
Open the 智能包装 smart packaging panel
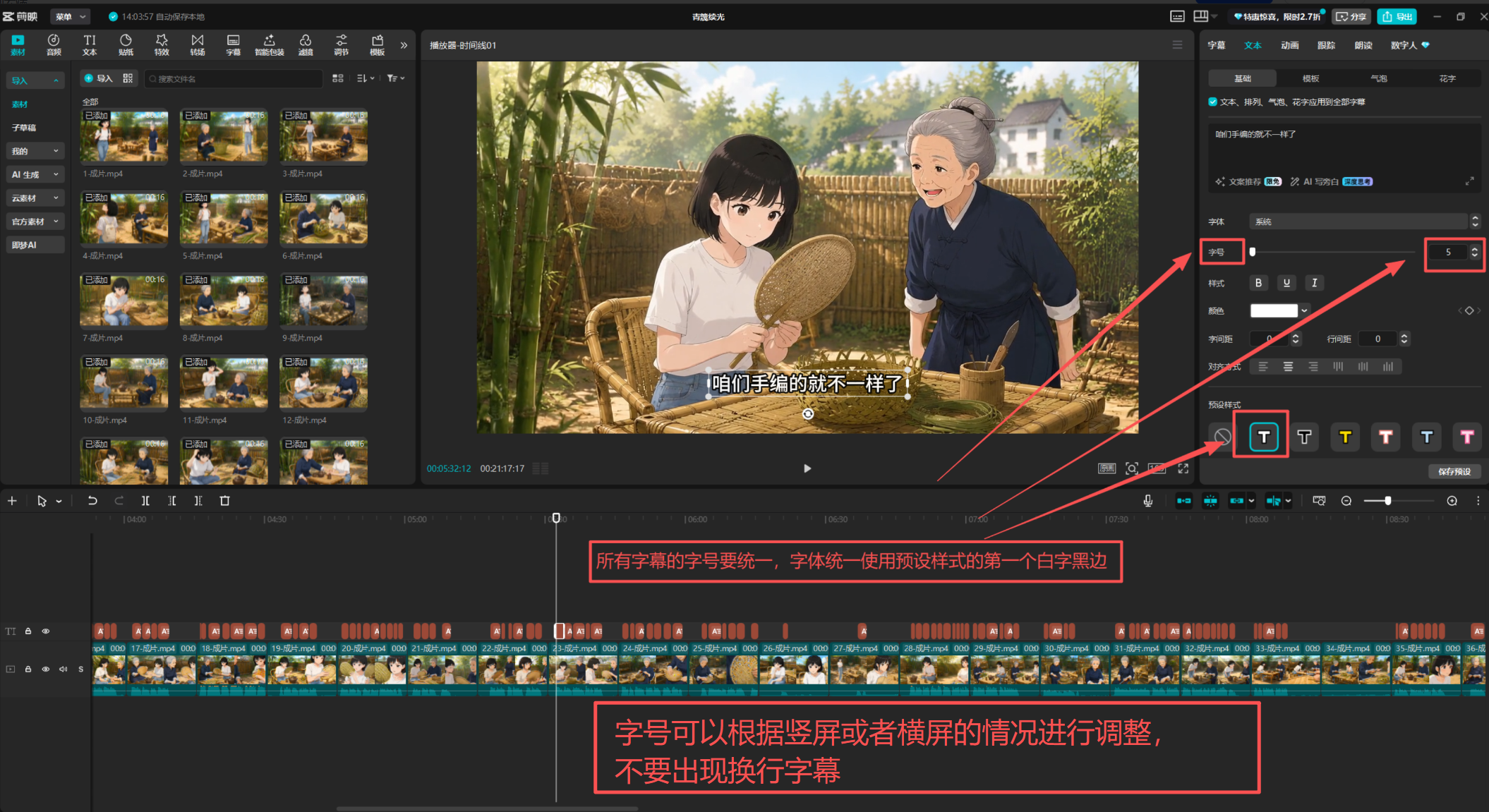(269, 44)
